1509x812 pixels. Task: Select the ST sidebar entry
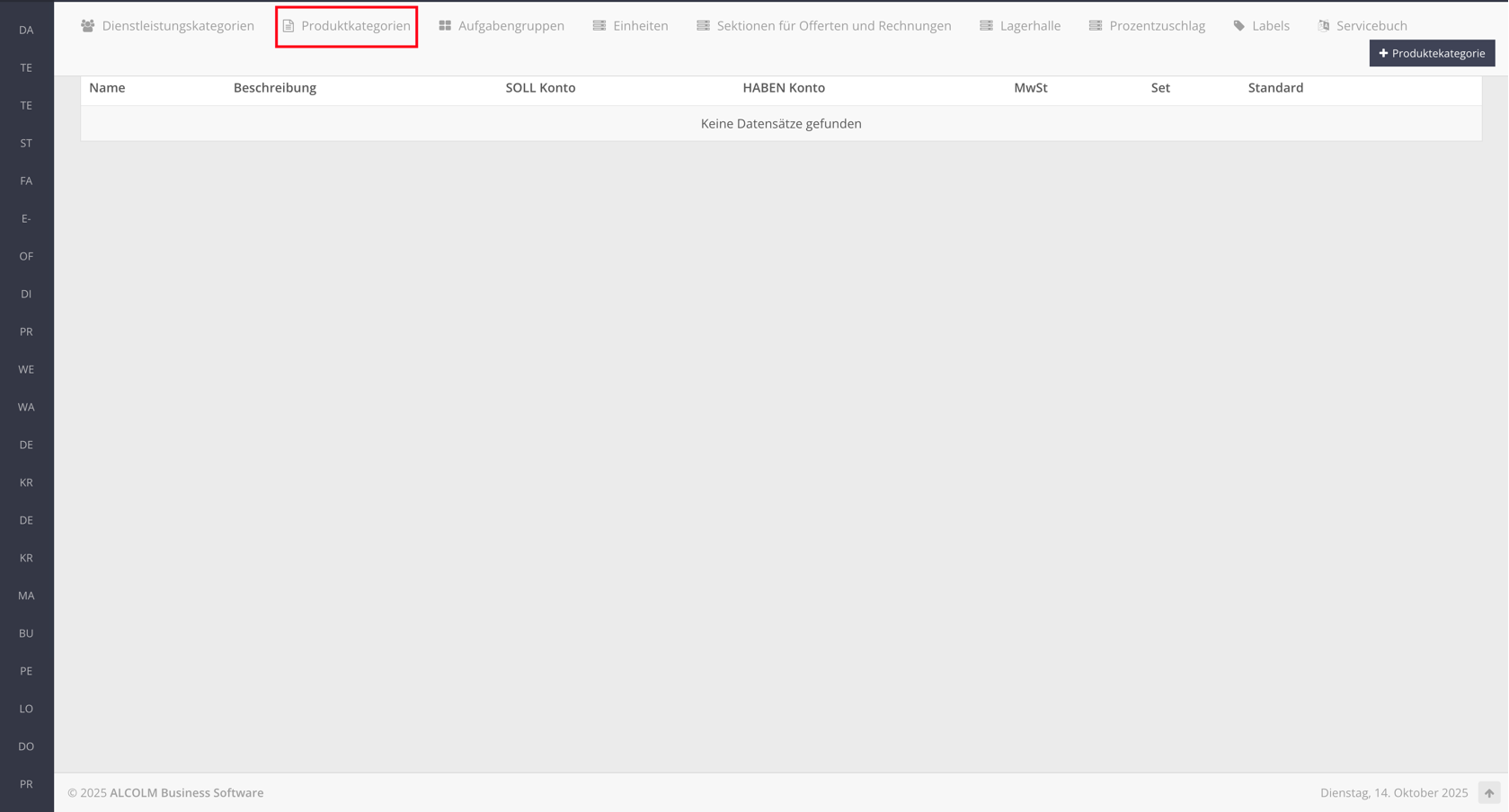pos(26,144)
